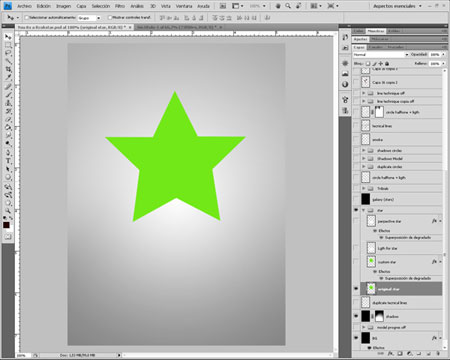Click the Hand tool in application bar

click(x=278, y=6)
